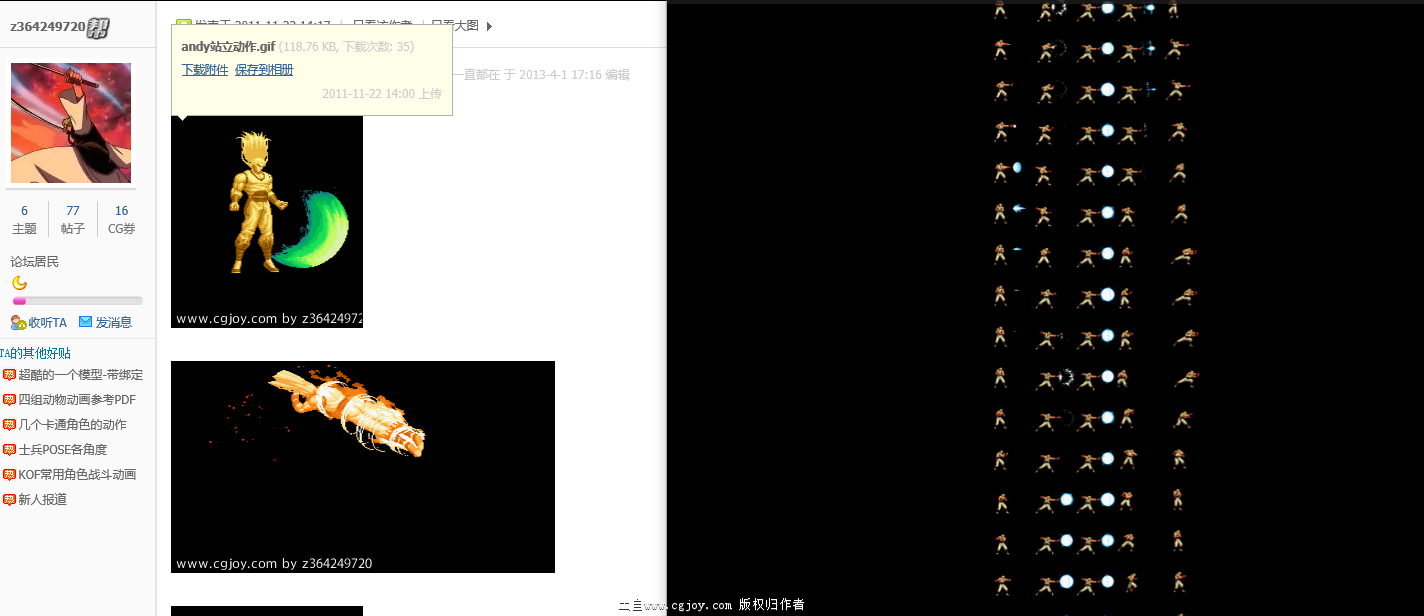Click the 热 icon beside 新人报道
Viewport: 1424px width, 616px height.
point(9,499)
